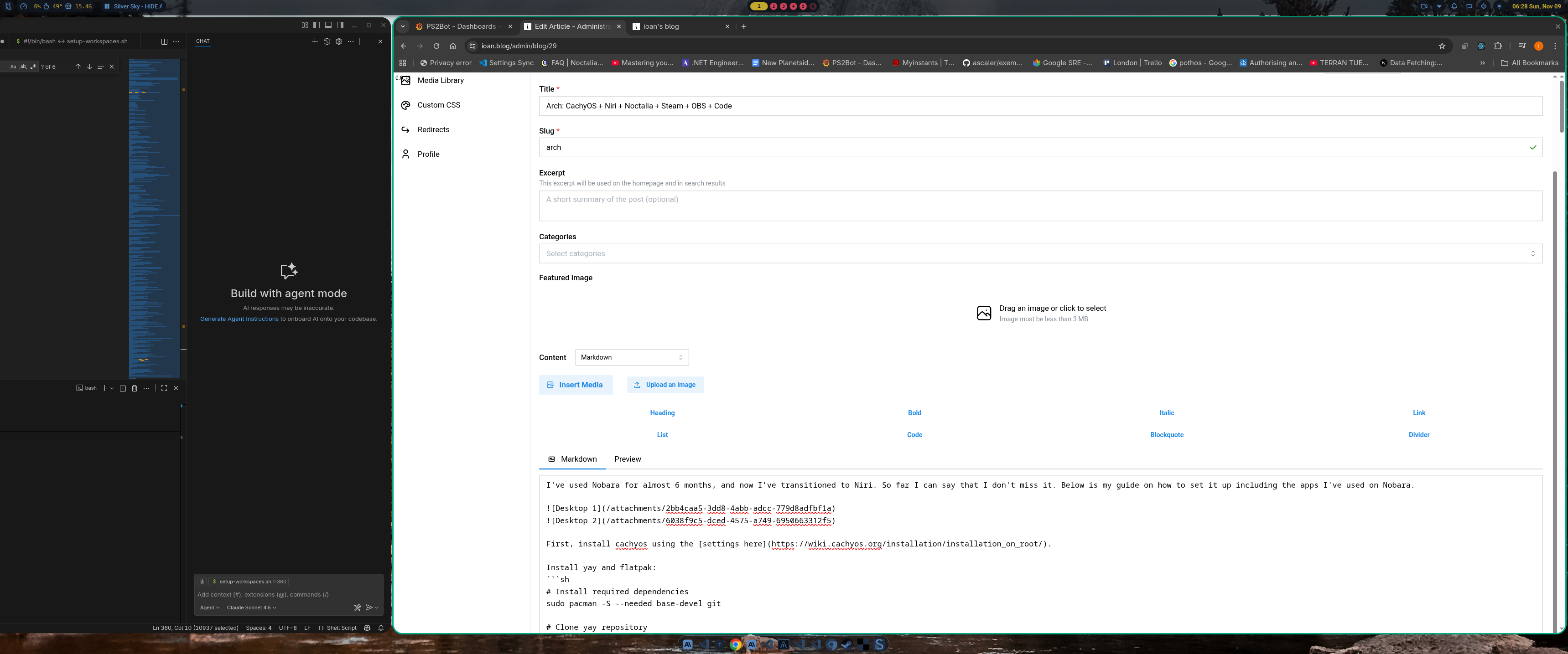Toggle the bottom panel layout button
Viewport: 1568px width, 654px height.
pos(328,26)
